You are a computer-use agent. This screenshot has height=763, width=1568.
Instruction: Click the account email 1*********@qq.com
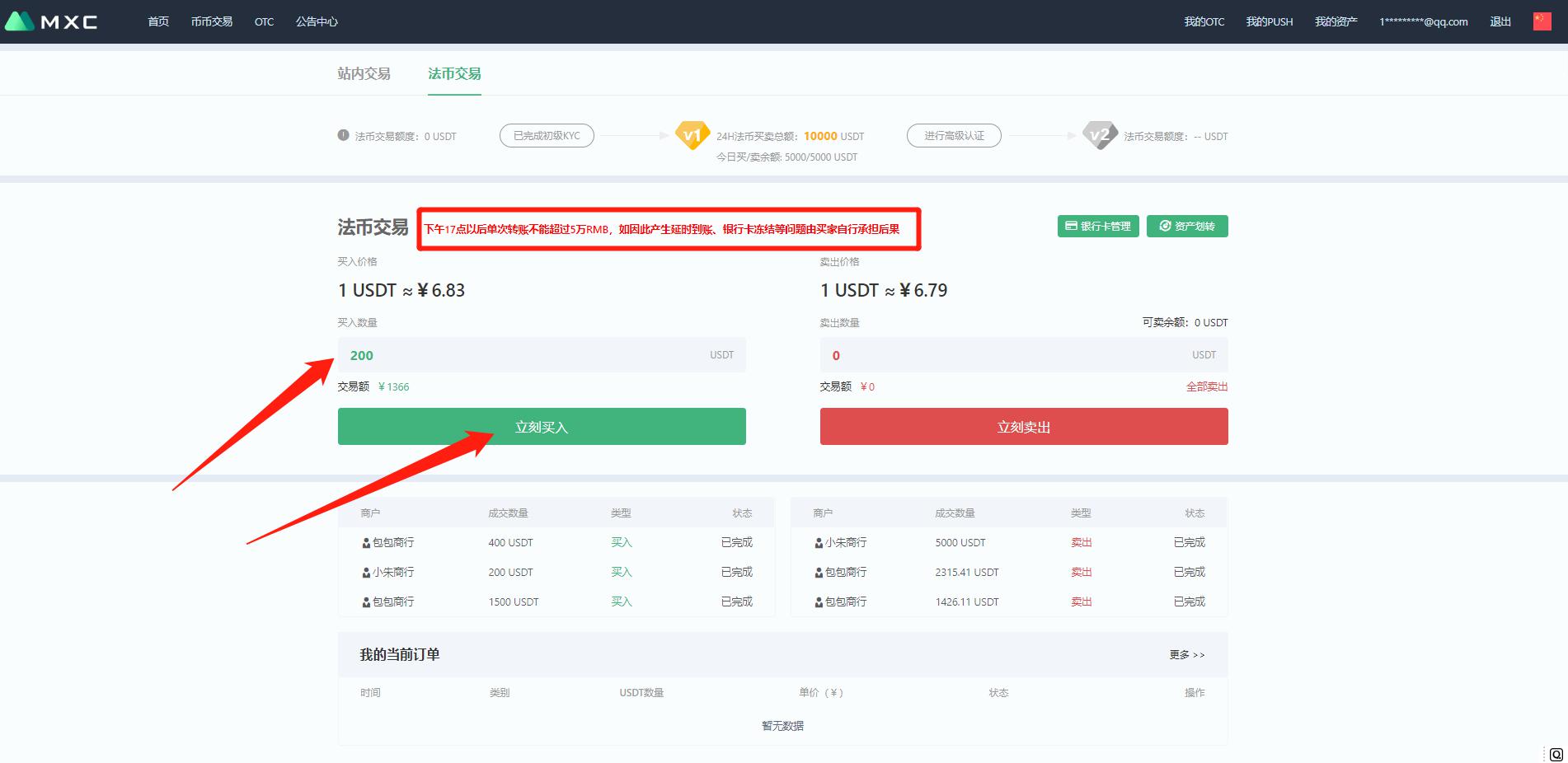point(1424,21)
